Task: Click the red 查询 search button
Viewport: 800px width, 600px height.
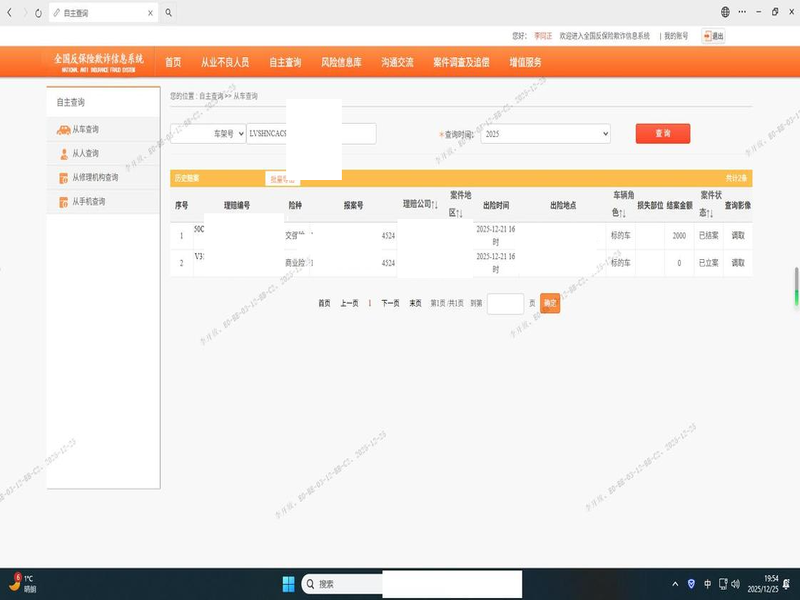Action: pyautogui.click(x=662, y=134)
